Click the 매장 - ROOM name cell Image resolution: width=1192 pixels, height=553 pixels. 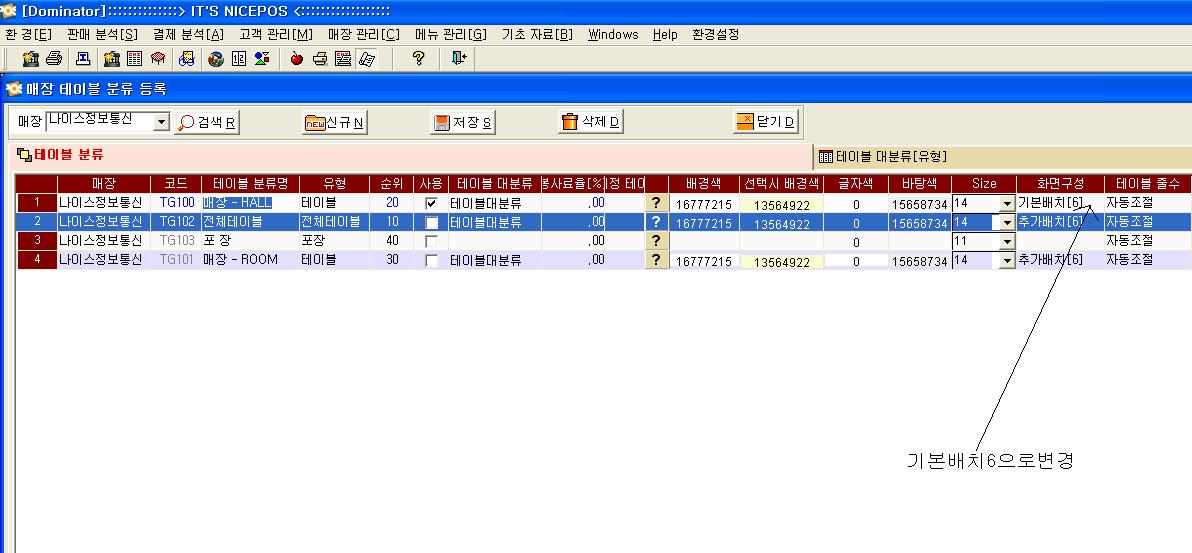tap(250, 260)
